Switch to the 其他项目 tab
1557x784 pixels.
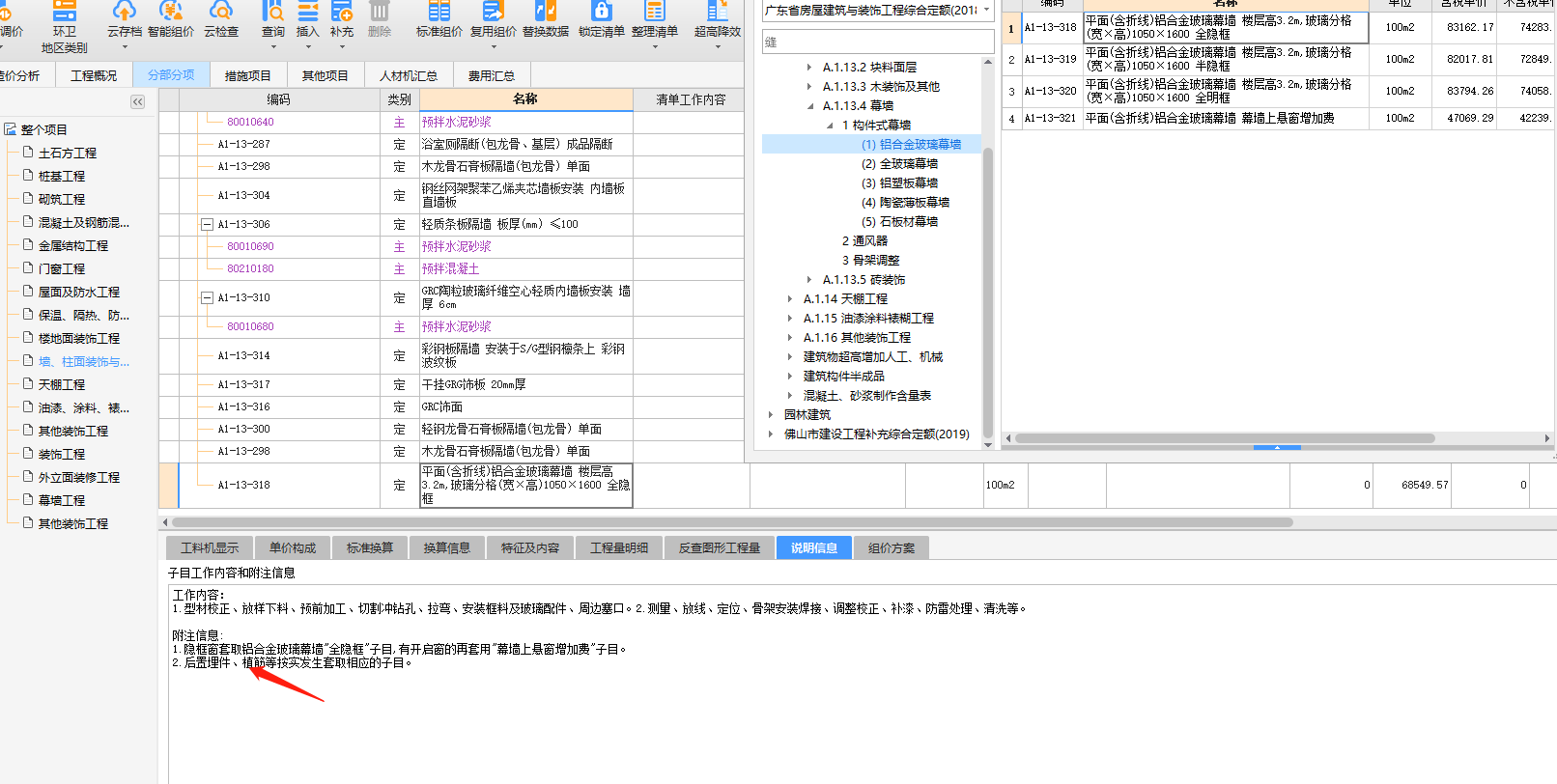[x=326, y=75]
